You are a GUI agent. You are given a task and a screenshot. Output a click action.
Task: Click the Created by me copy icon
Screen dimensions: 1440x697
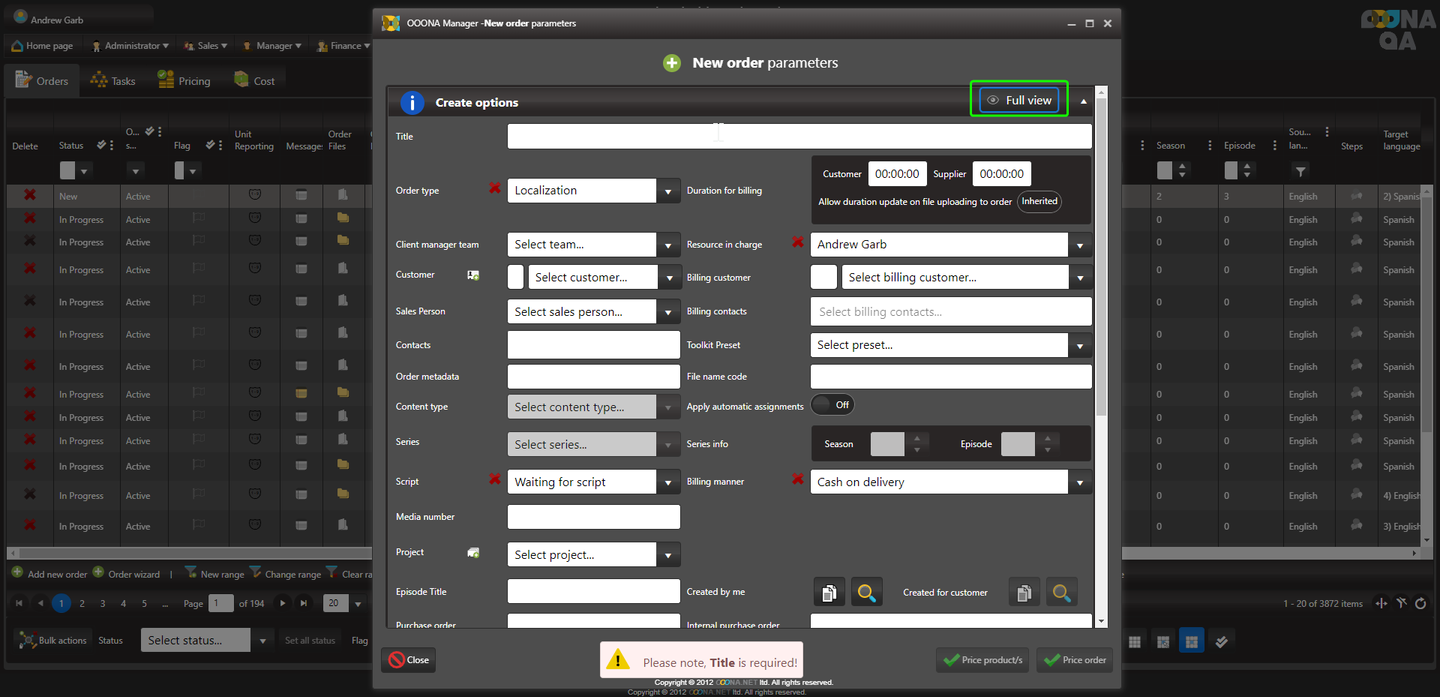(829, 593)
